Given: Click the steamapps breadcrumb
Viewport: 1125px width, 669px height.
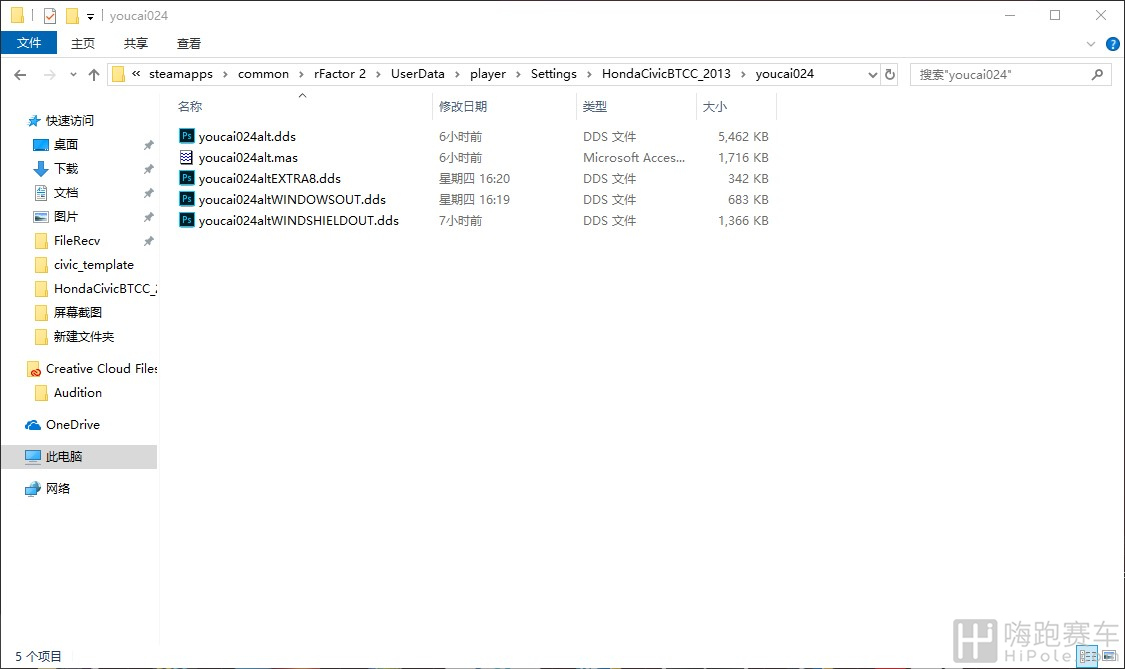Looking at the screenshot, I should click(x=181, y=74).
